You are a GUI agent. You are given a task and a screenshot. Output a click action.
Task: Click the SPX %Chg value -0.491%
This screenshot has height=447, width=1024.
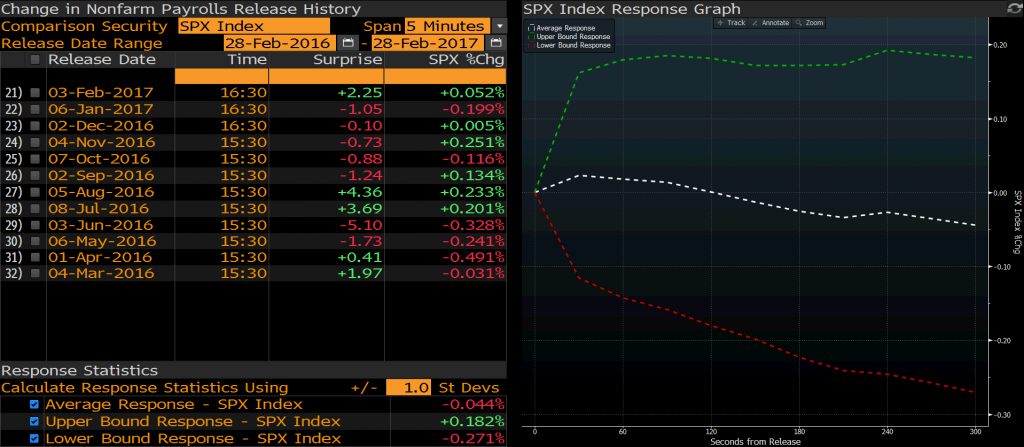tap(472, 257)
